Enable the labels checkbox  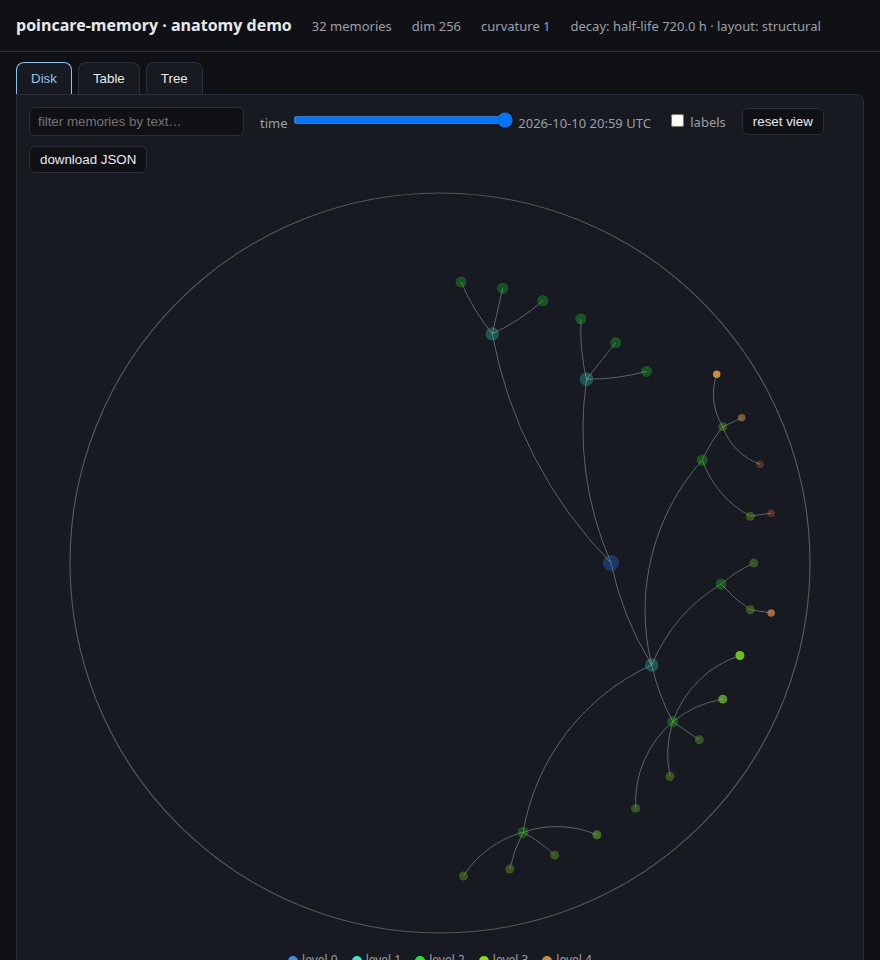point(677,121)
